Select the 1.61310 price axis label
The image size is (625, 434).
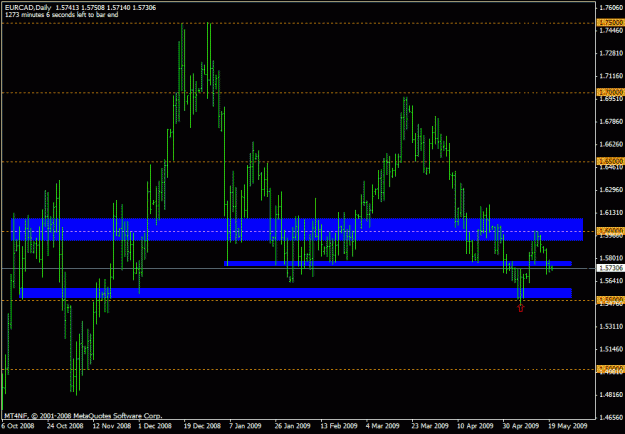[611, 213]
